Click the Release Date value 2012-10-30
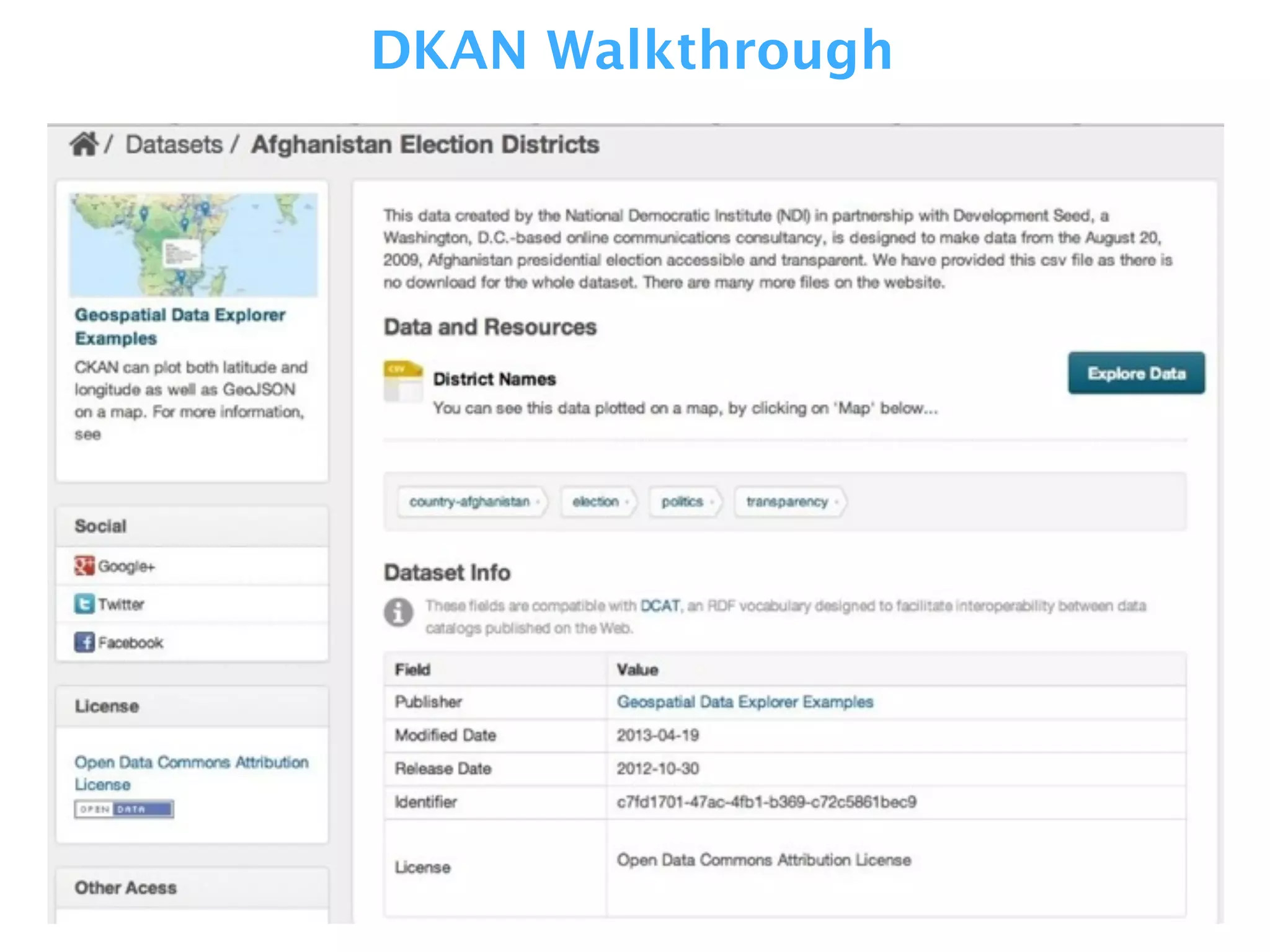 658,769
